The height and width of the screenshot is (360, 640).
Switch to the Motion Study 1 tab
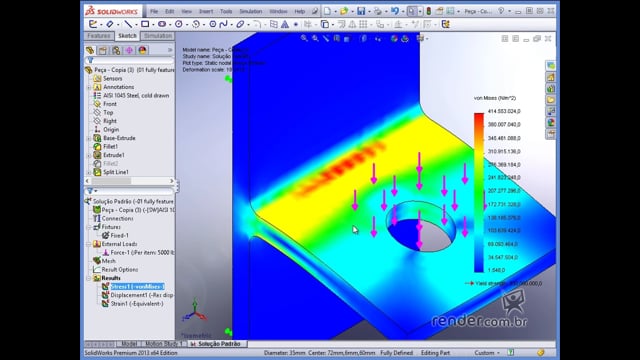pos(164,344)
